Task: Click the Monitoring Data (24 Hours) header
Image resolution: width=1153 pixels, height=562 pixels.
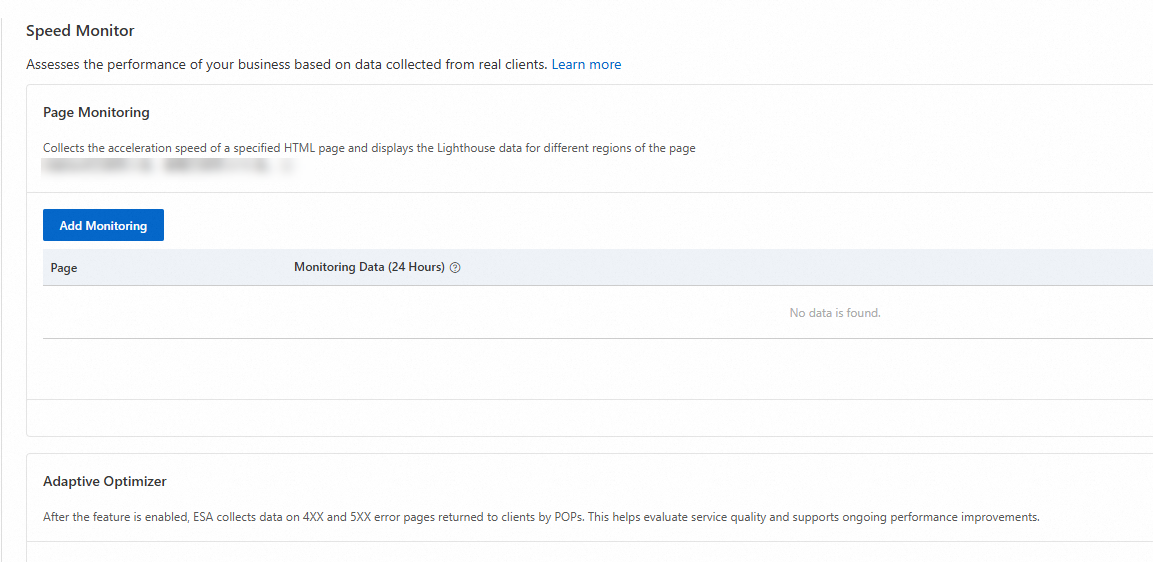Action: point(369,267)
